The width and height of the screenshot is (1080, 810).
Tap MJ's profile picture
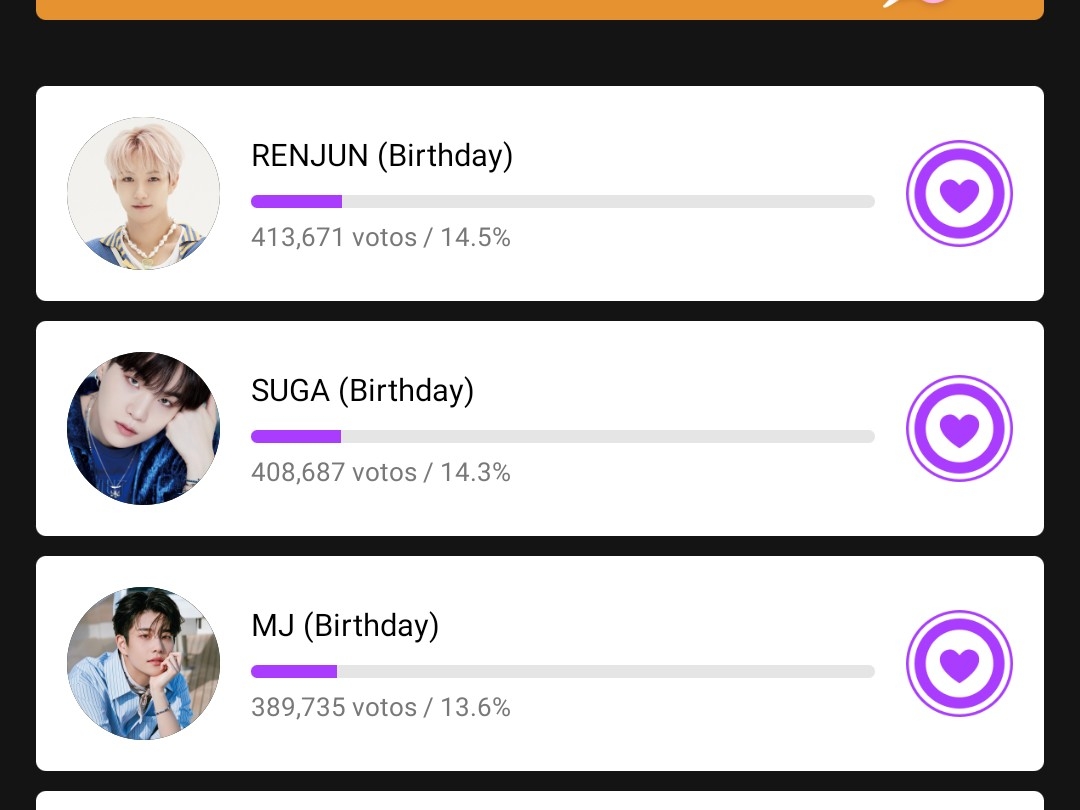[x=143, y=664]
